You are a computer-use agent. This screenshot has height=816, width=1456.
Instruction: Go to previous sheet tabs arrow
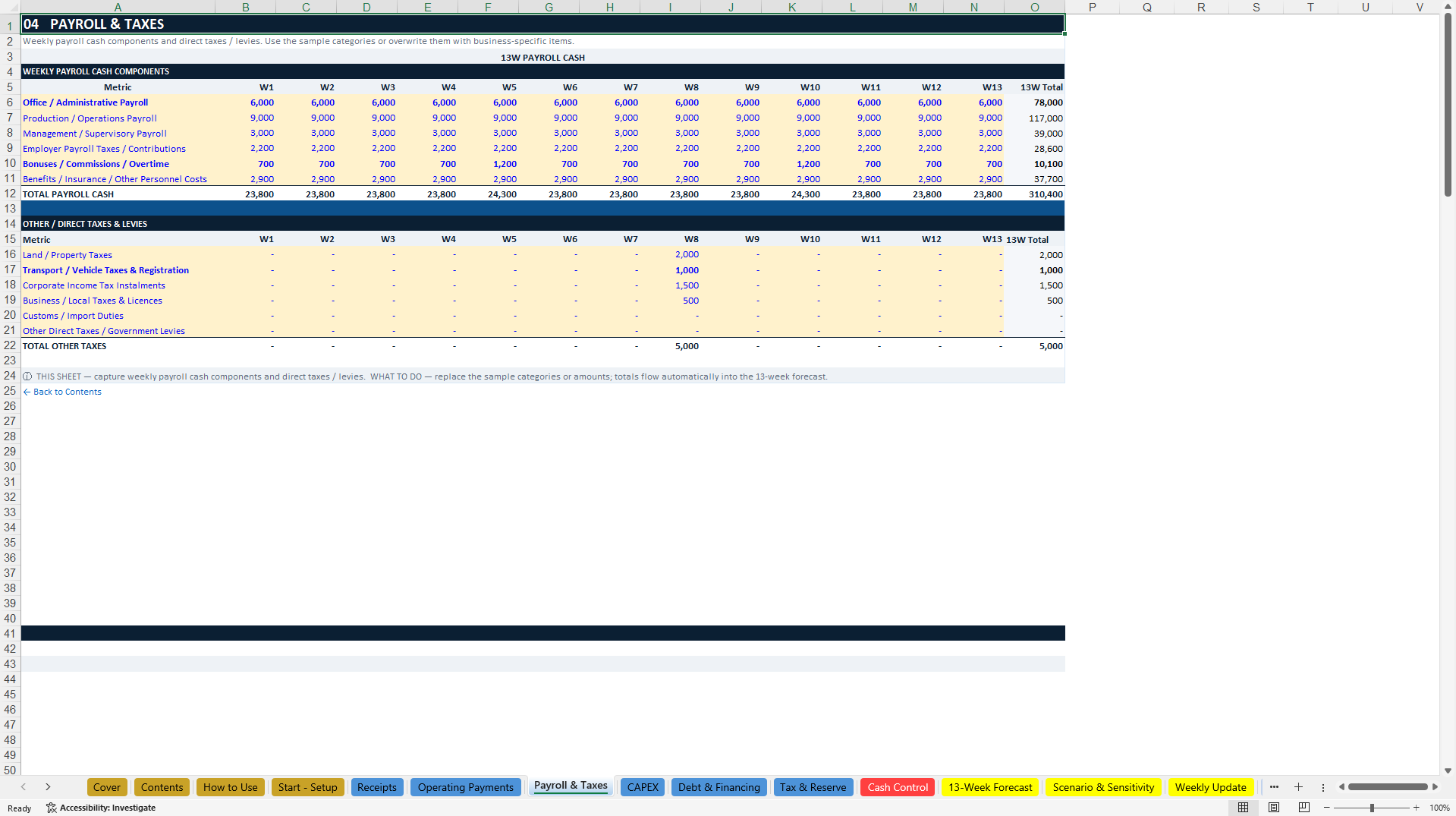coord(24,787)
